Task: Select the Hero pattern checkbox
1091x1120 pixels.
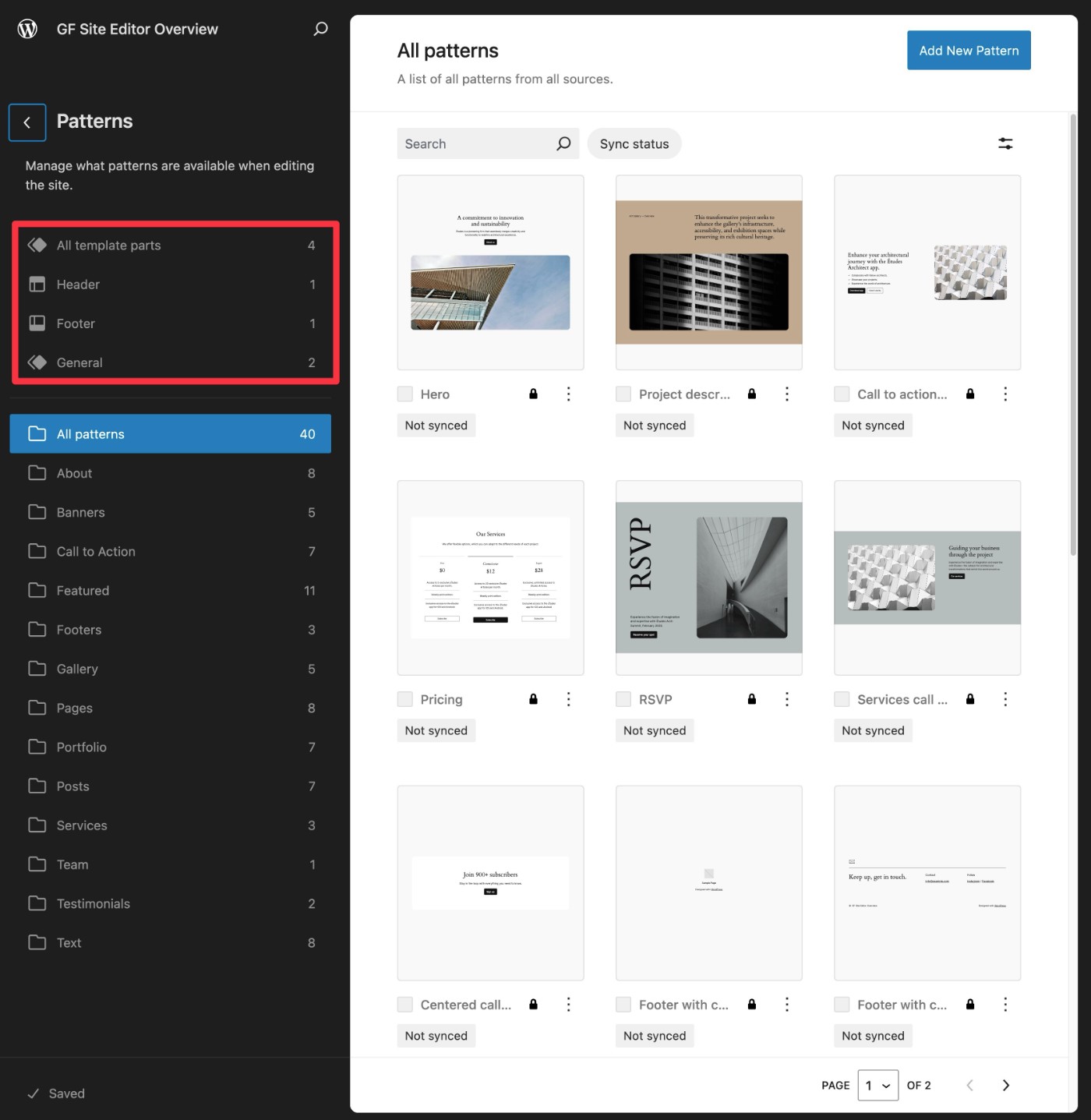Action: point(404,394)
